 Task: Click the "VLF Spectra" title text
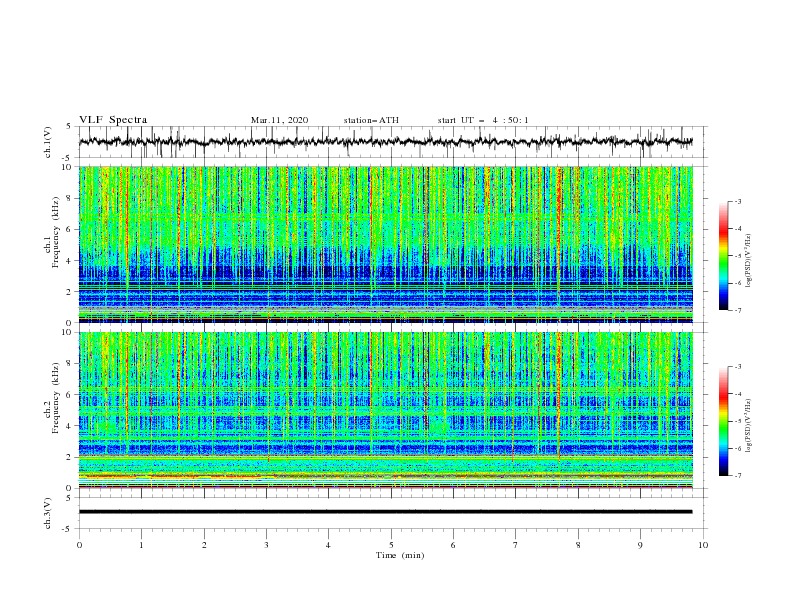pyautogui.click(x=113, y=120)
